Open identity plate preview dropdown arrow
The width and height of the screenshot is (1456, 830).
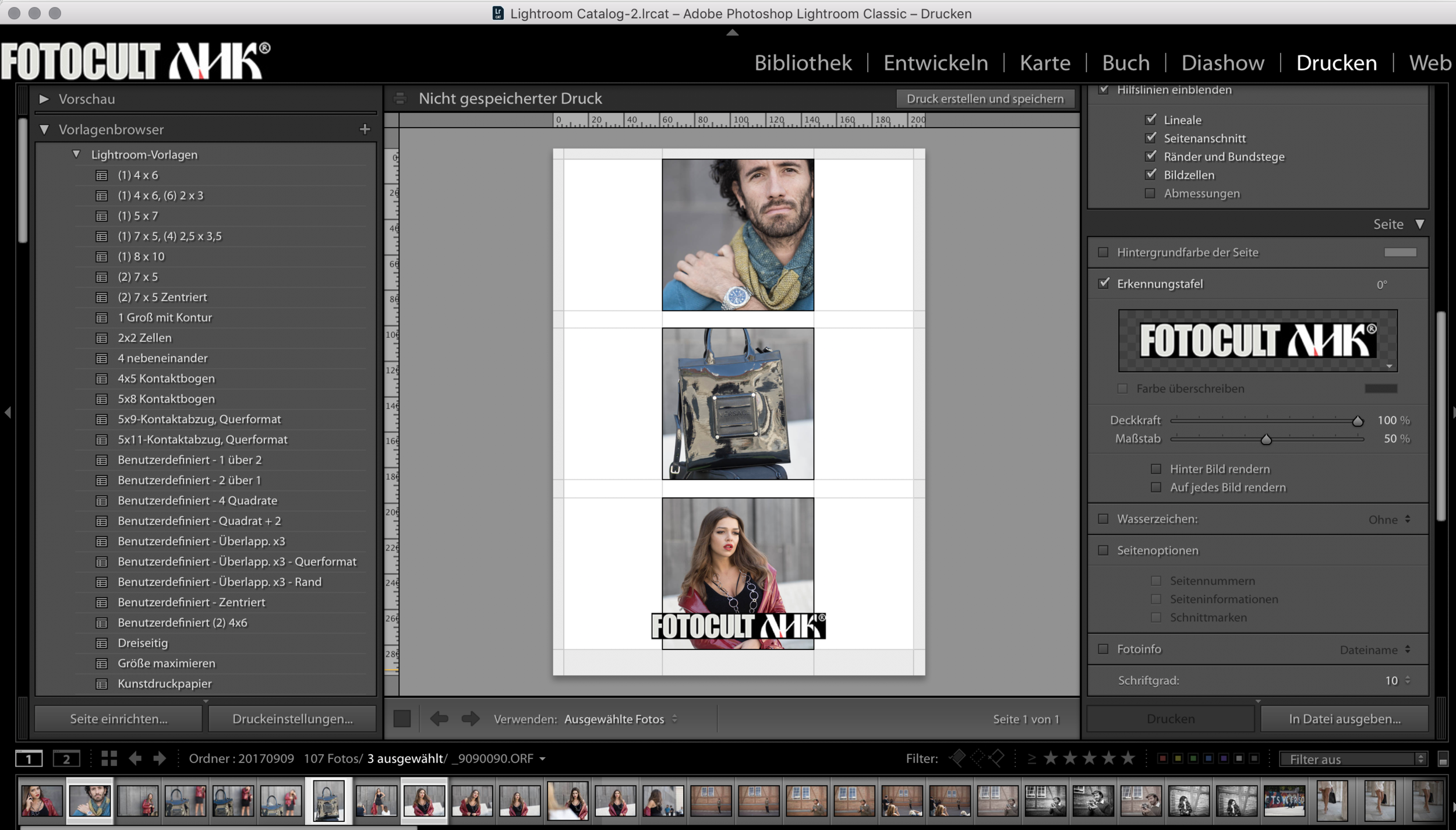pos(1390,366)
